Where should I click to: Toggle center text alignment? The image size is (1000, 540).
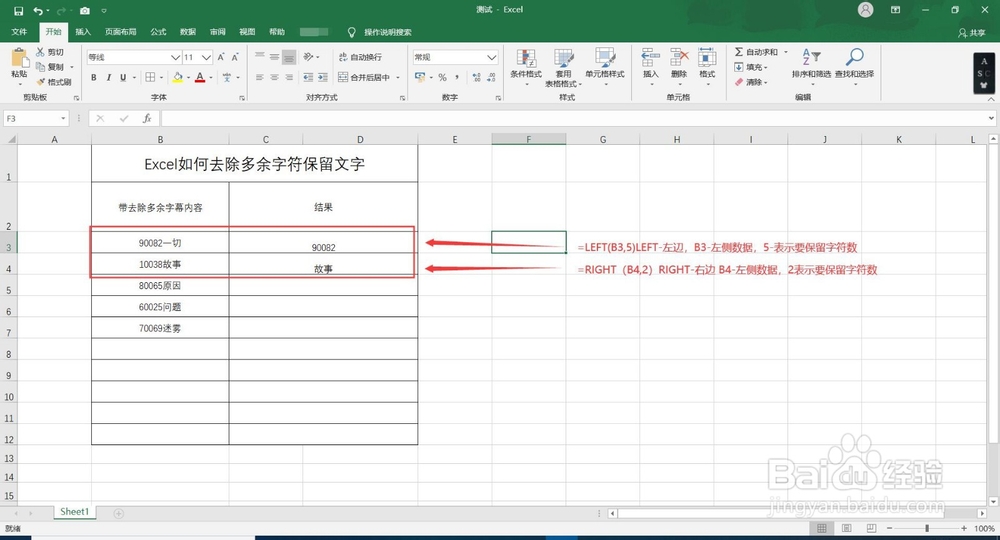(274, 77)
